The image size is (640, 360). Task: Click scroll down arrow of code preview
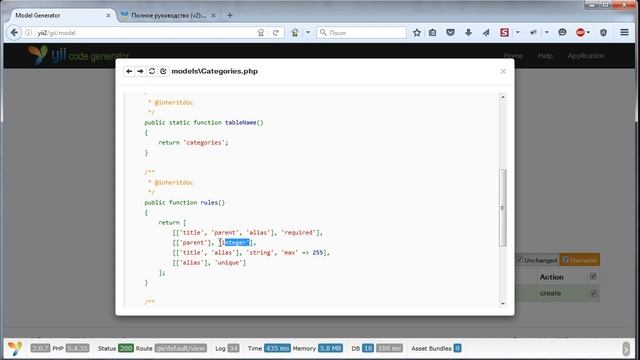(503, 303)
